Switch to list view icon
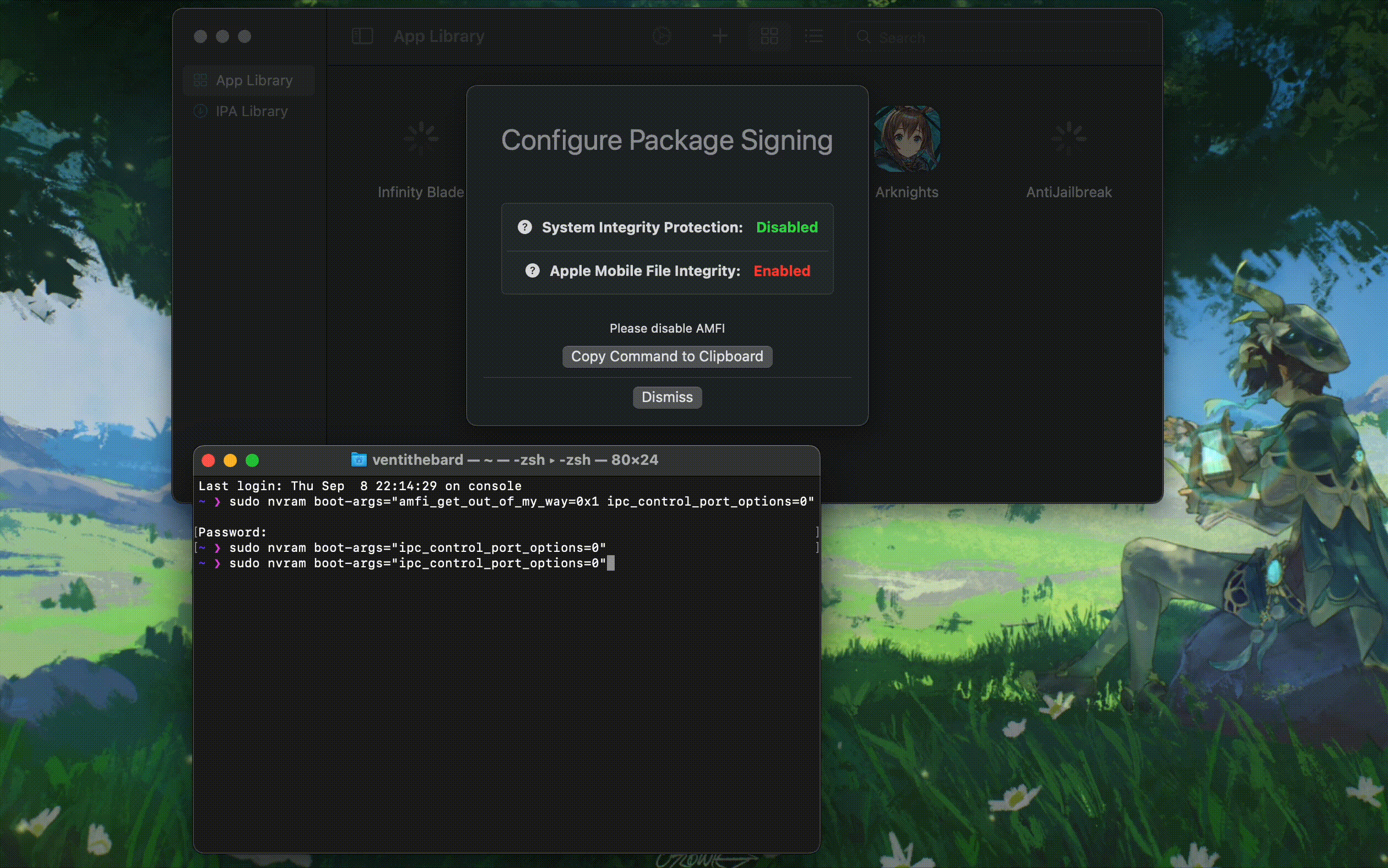1388x868 pixels. click(x=814, y=36)
